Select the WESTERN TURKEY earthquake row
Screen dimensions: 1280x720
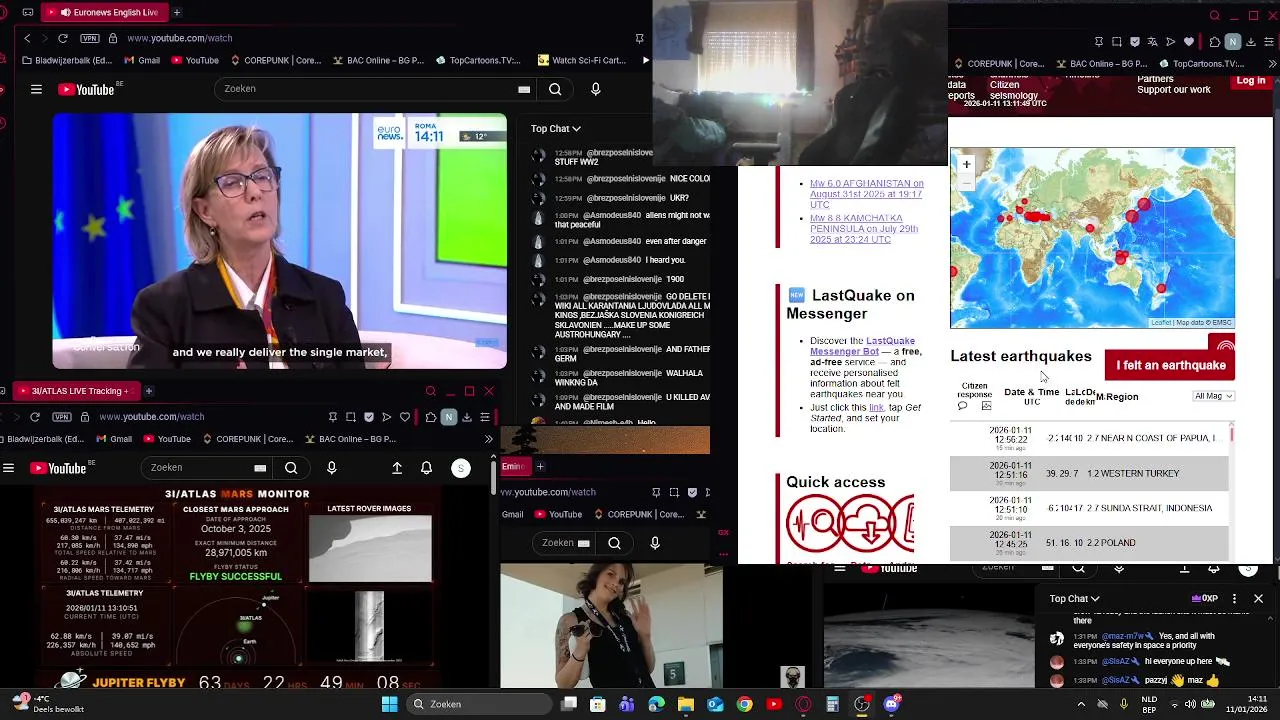1089,473
